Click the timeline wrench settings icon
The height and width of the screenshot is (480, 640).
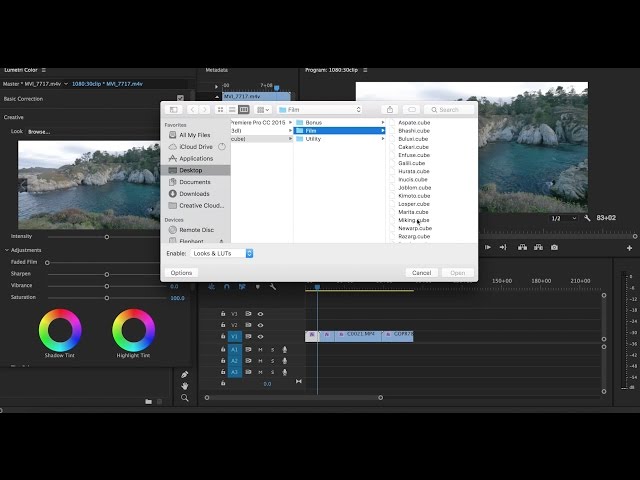(273, 287)
